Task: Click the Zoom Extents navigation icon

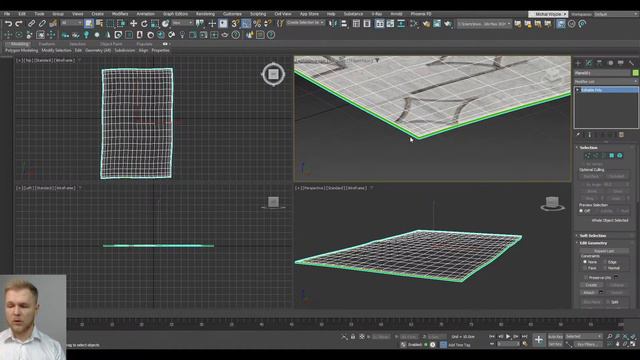Action: click(x=626, y=336)
